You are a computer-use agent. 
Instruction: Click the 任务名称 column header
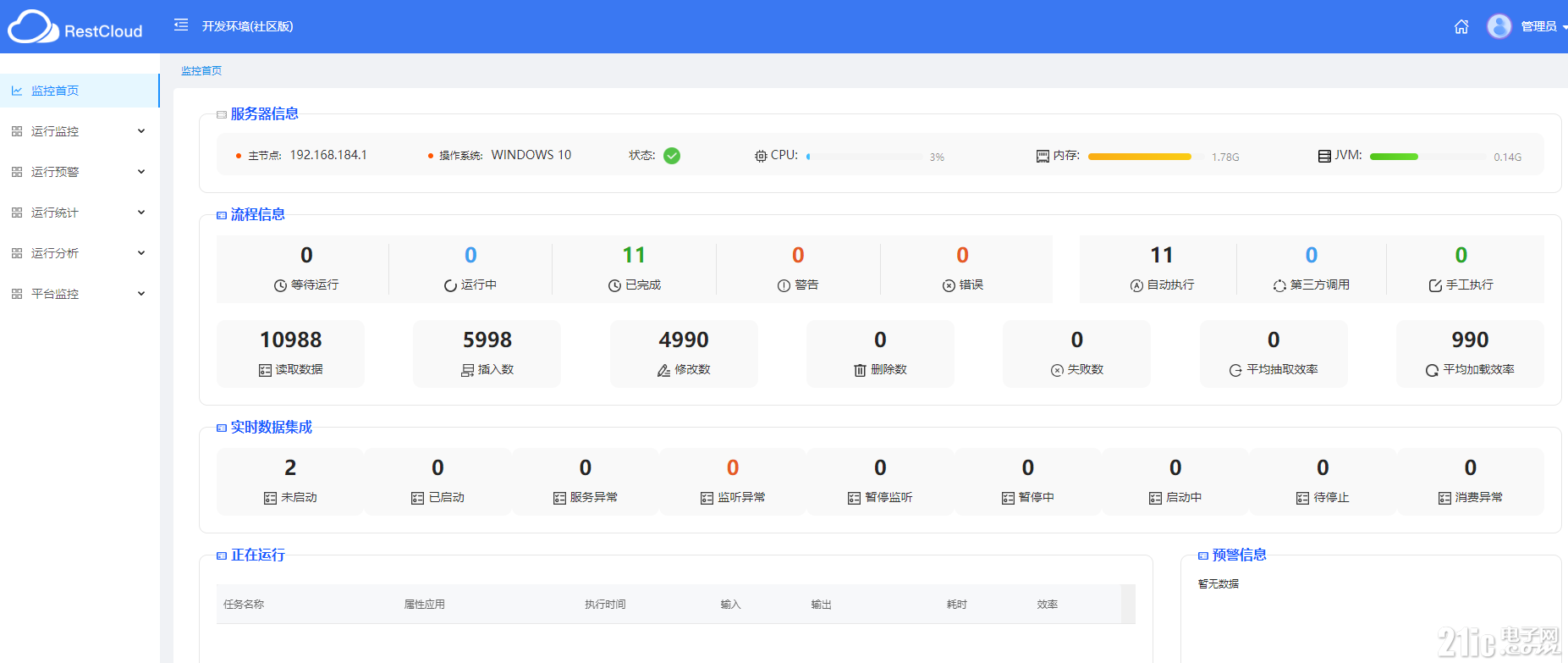244,605
